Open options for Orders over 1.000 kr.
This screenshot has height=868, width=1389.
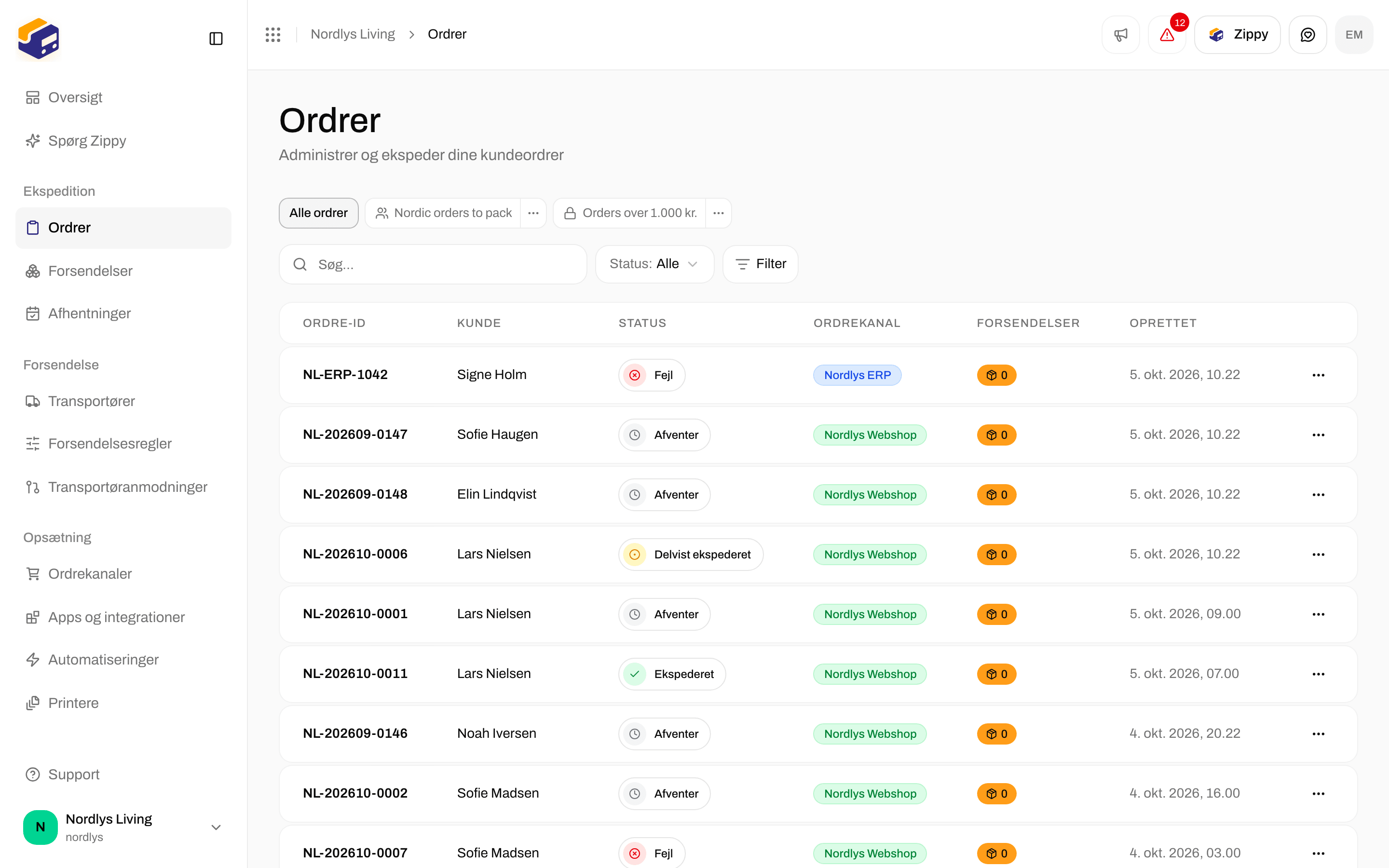tap(719, 213)
